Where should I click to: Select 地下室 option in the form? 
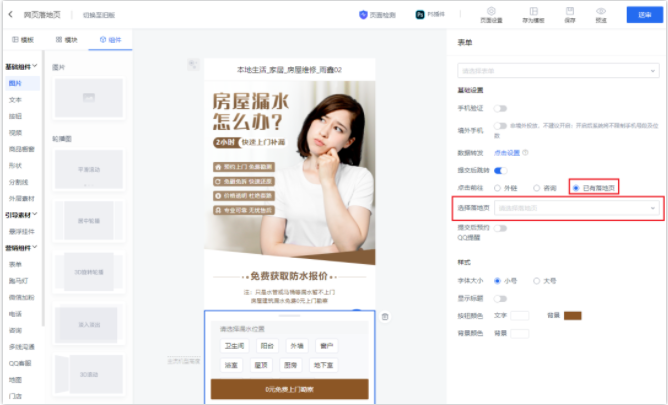(x=323, y=365)
